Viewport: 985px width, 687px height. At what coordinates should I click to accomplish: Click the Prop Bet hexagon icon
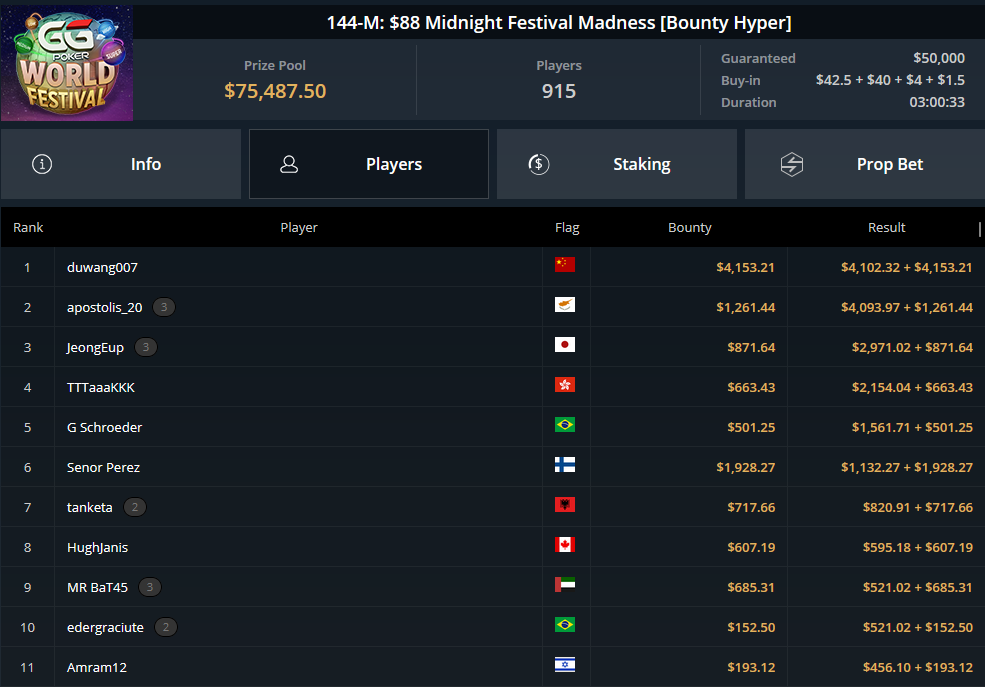[x=792, y=165]
